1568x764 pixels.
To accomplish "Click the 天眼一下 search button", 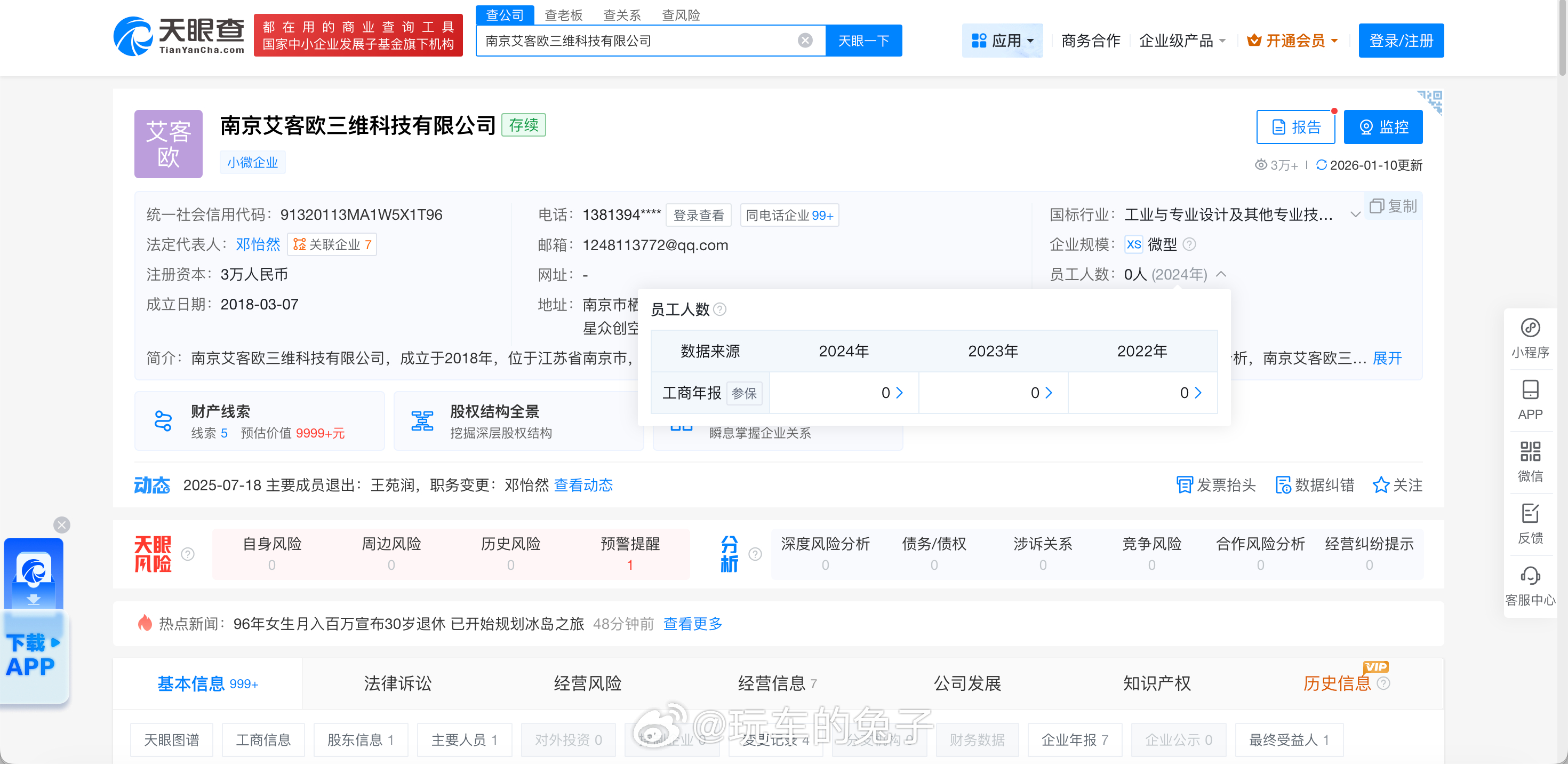I will (x=863, y=41).
